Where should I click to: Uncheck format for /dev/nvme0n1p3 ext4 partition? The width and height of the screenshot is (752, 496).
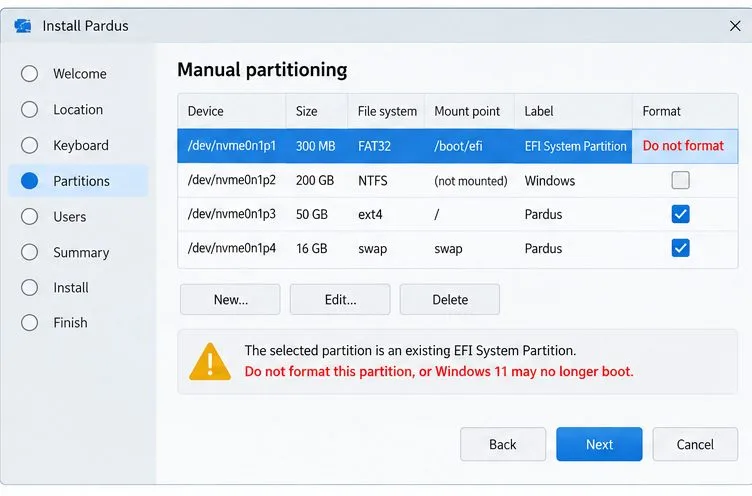(680, 214)
